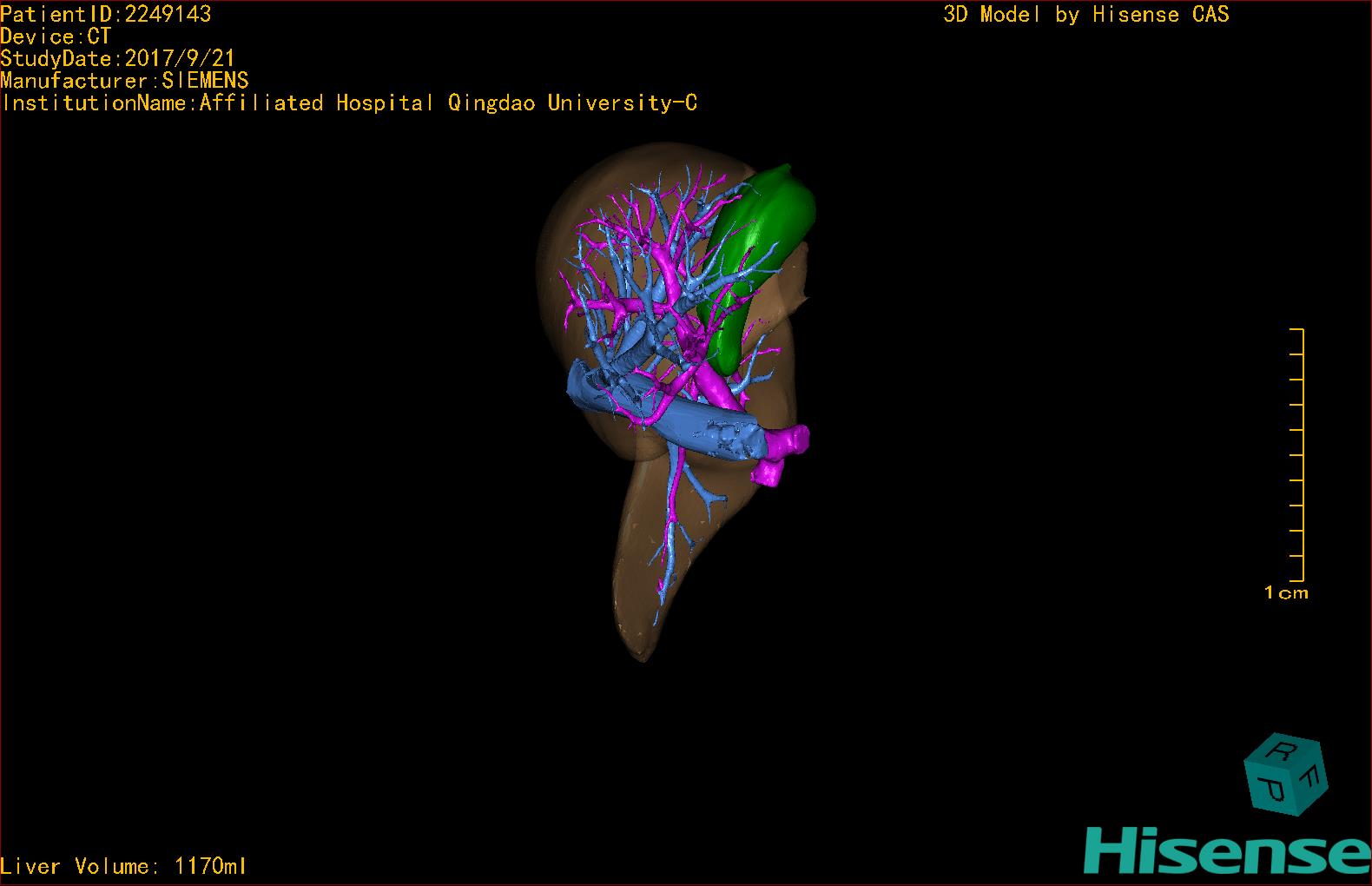This screenshot has height=886, width=1372.
Task: Select the "Device:CT" overlay line
Action: tap(56, 36)
